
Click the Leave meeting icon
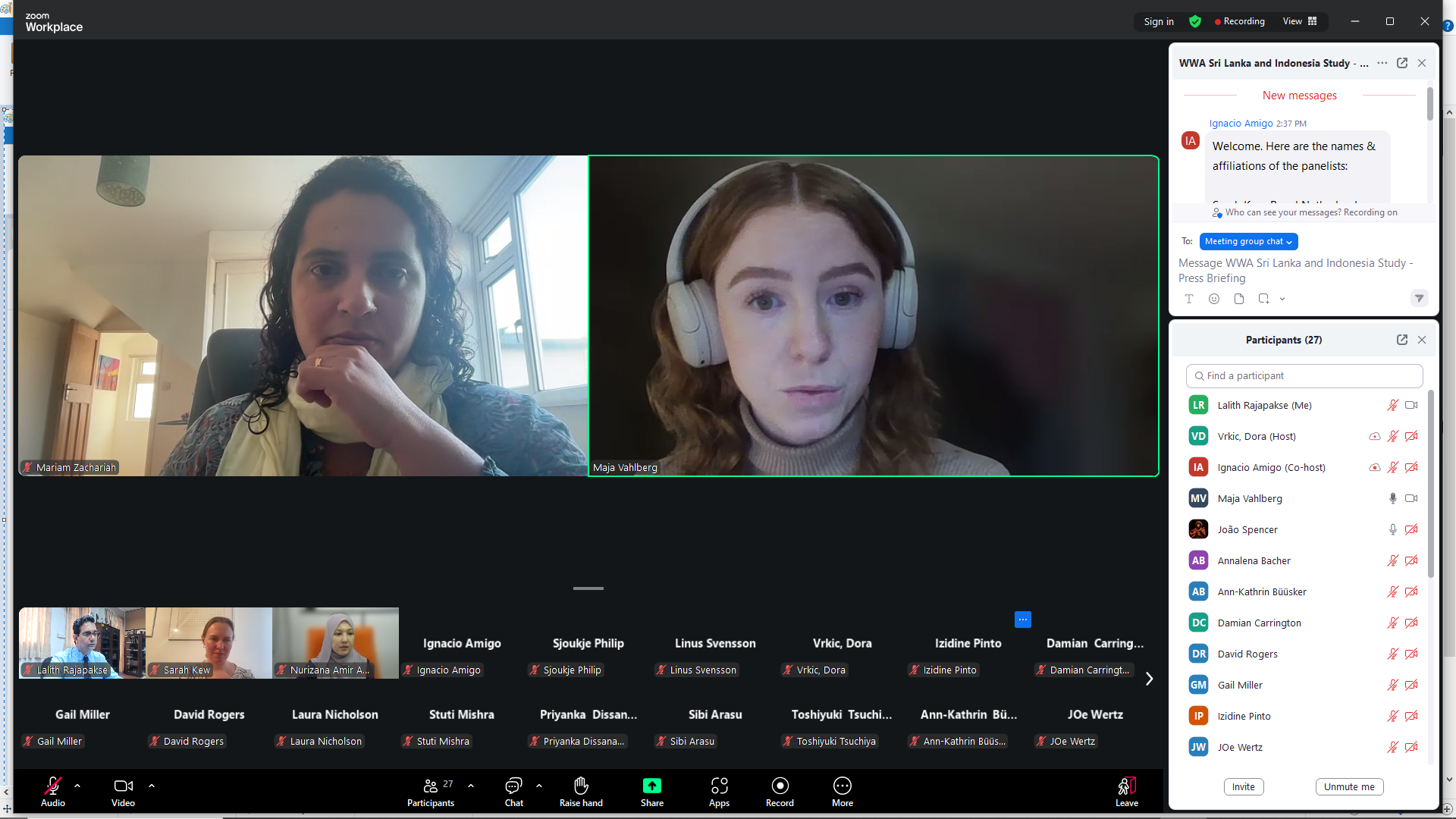(1126, 786)
